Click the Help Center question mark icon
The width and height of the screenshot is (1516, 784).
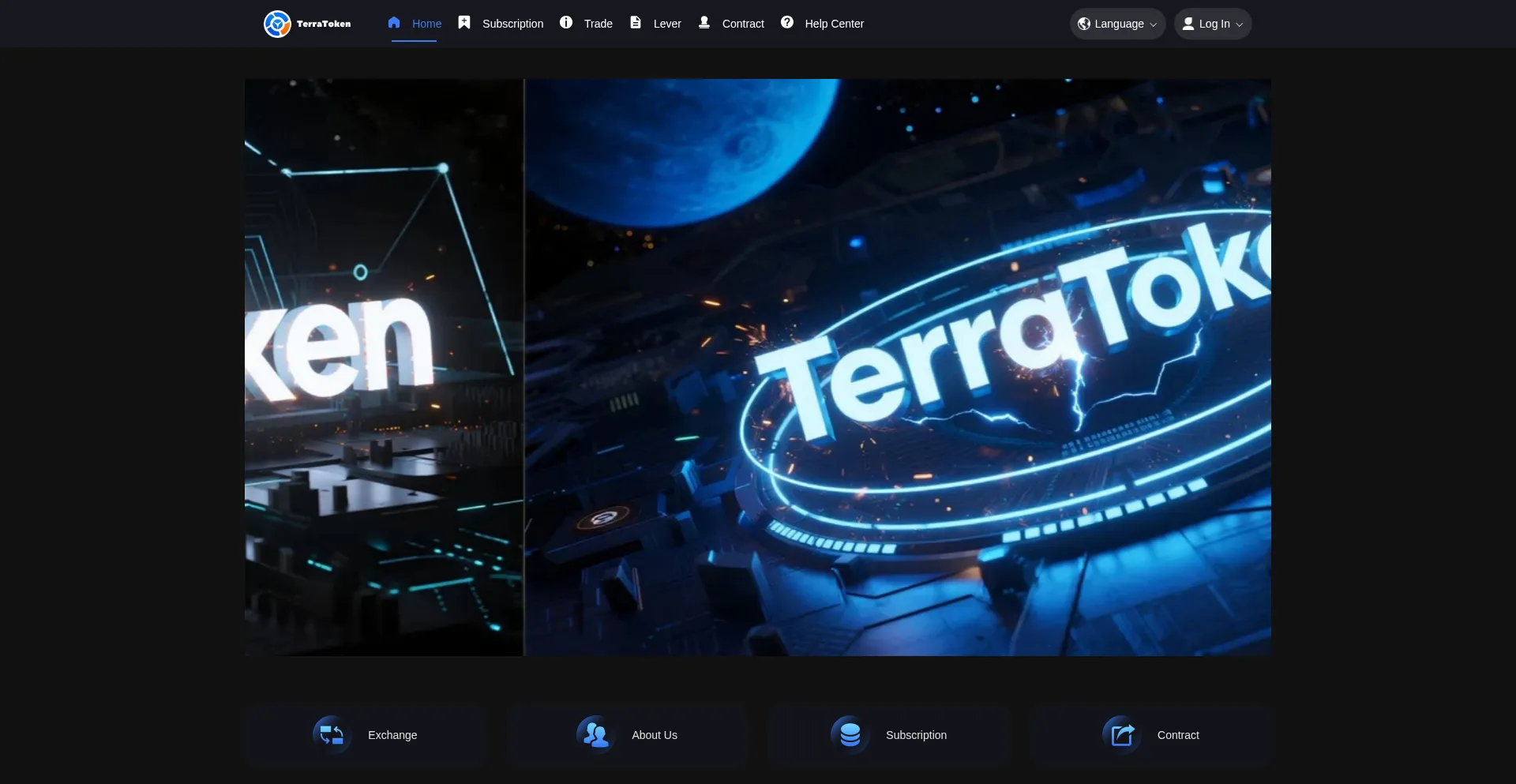click(x=787, y=22)
